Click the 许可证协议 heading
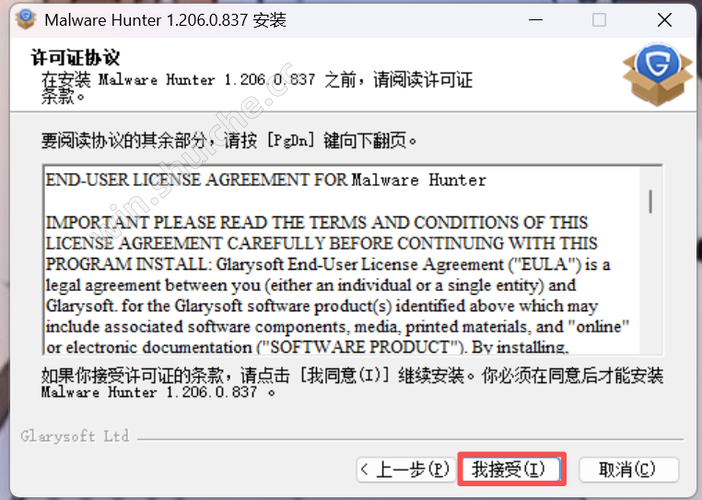Image resolution: width=702 pixels, height=500 pixels. tap(75, 57)
